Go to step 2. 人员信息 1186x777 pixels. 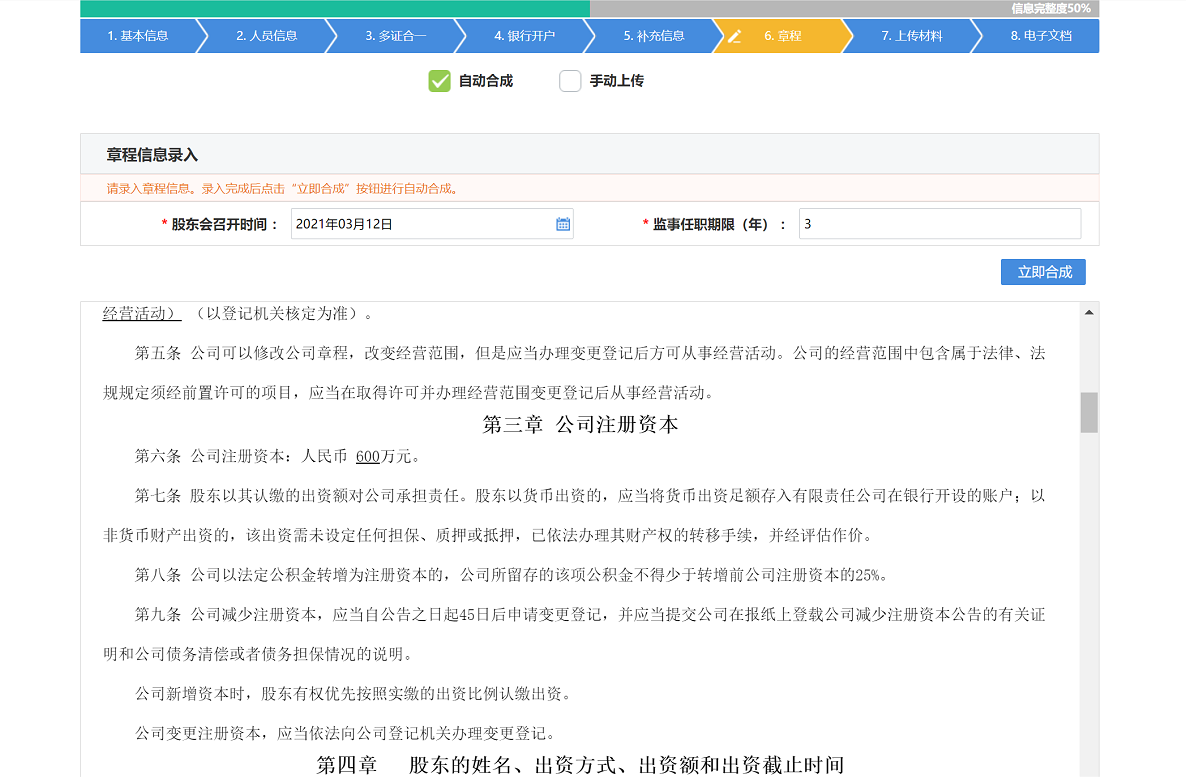266,36
